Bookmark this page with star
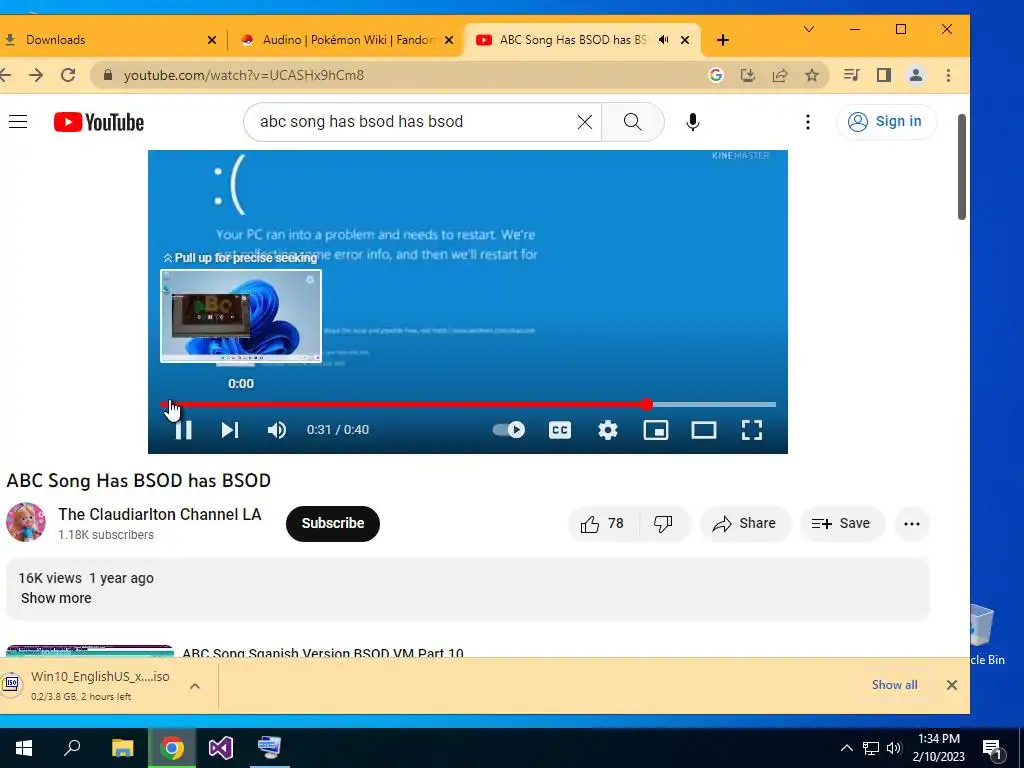 pos(812,75)
